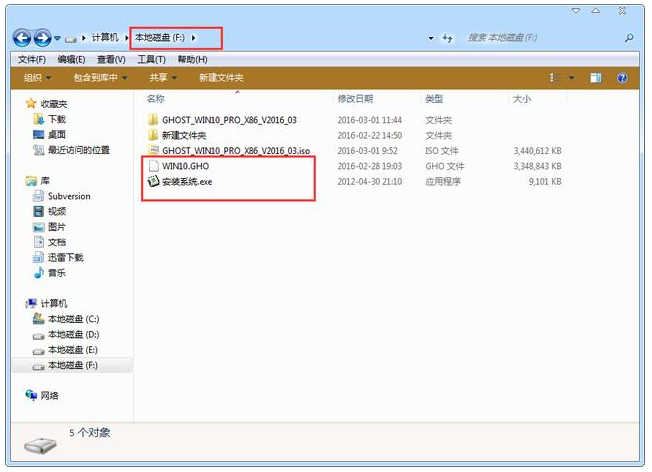652x472 pixels.
Task: Click the change view icon
Action: (552, 77)
